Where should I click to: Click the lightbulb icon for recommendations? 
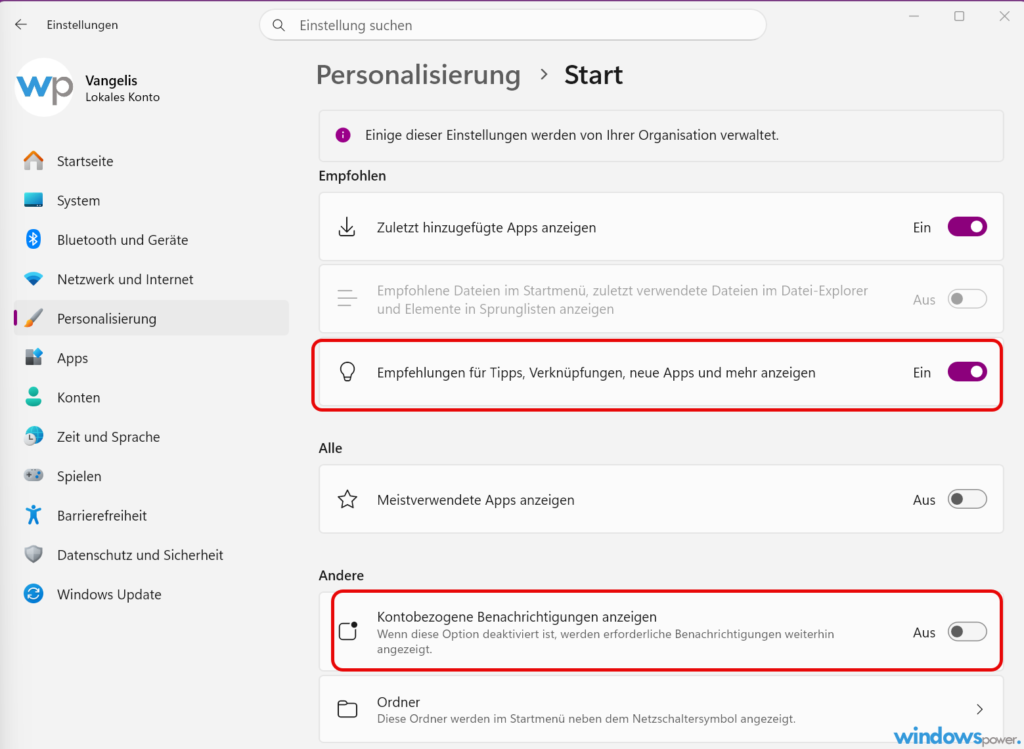(347, 372)
